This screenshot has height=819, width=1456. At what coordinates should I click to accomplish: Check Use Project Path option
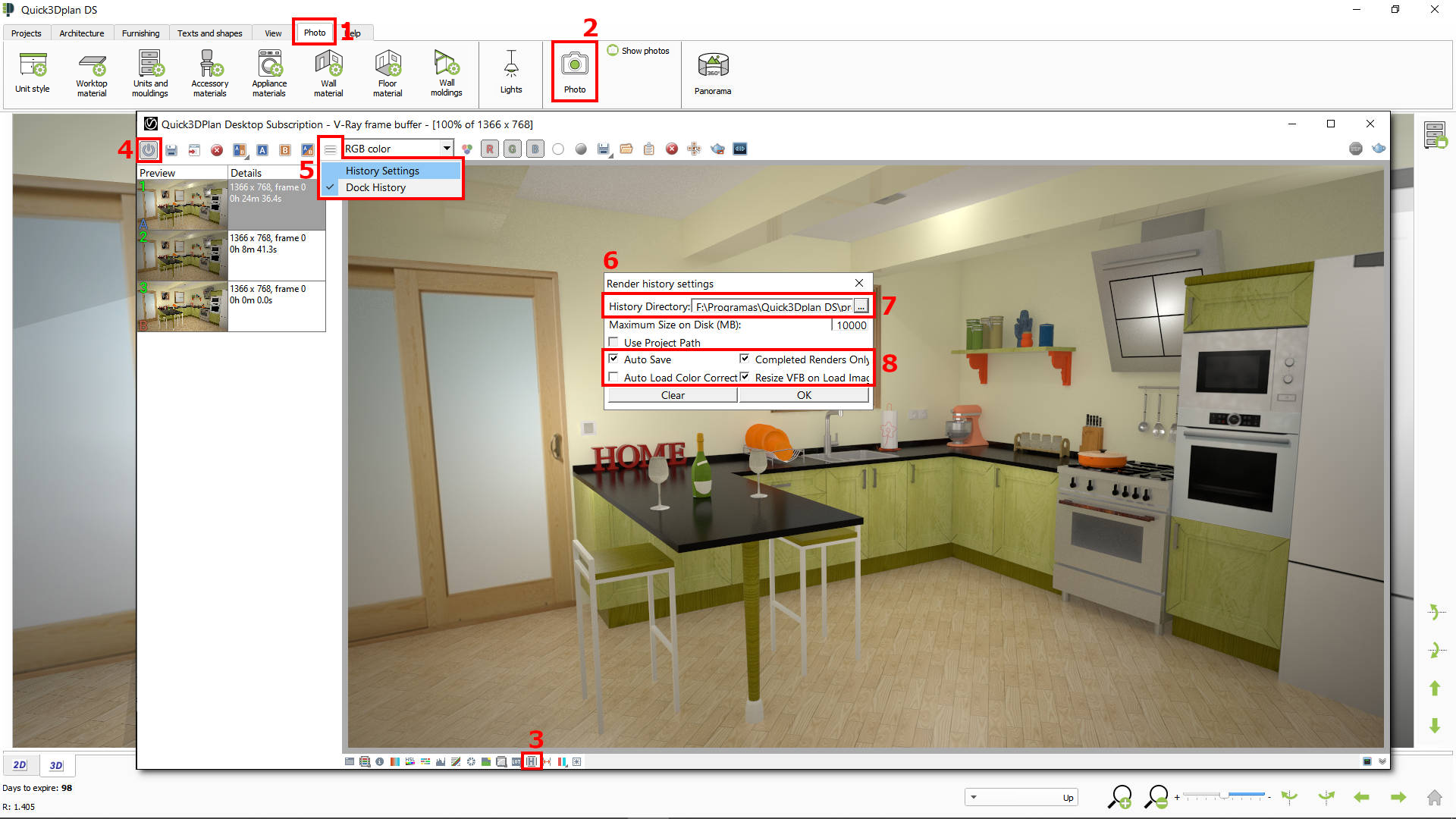(x=613, y=342)
